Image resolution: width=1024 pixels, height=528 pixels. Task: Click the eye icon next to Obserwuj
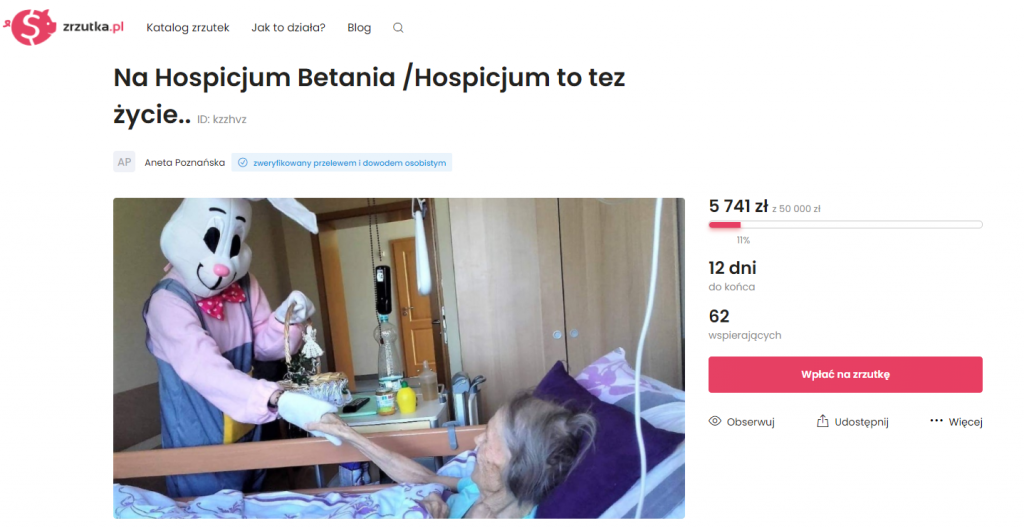[715, 421]
